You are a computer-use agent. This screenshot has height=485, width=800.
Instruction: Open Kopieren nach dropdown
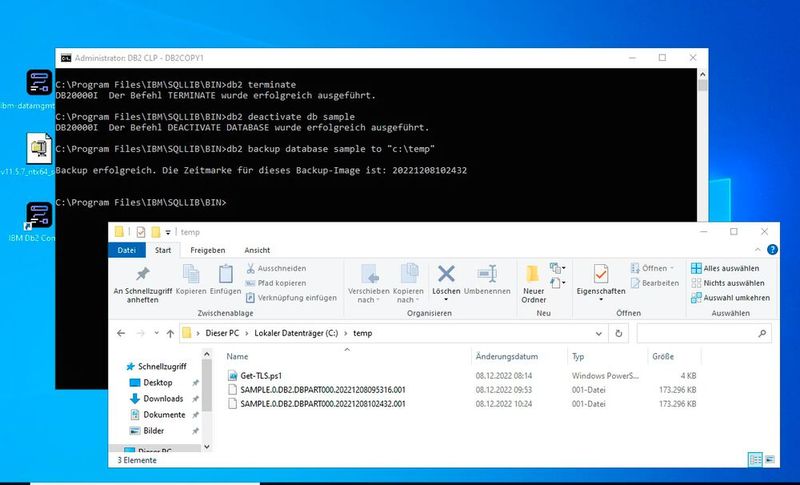[408, 285]
